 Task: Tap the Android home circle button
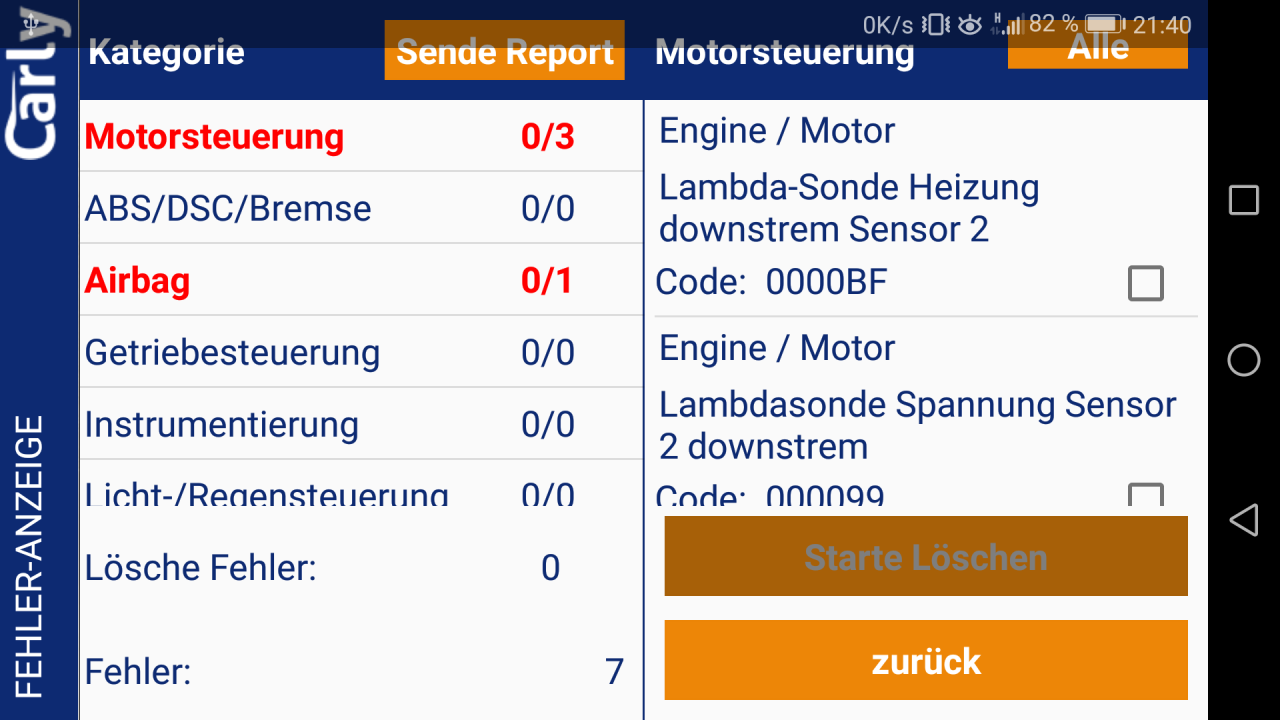(x=1243, y=361)
